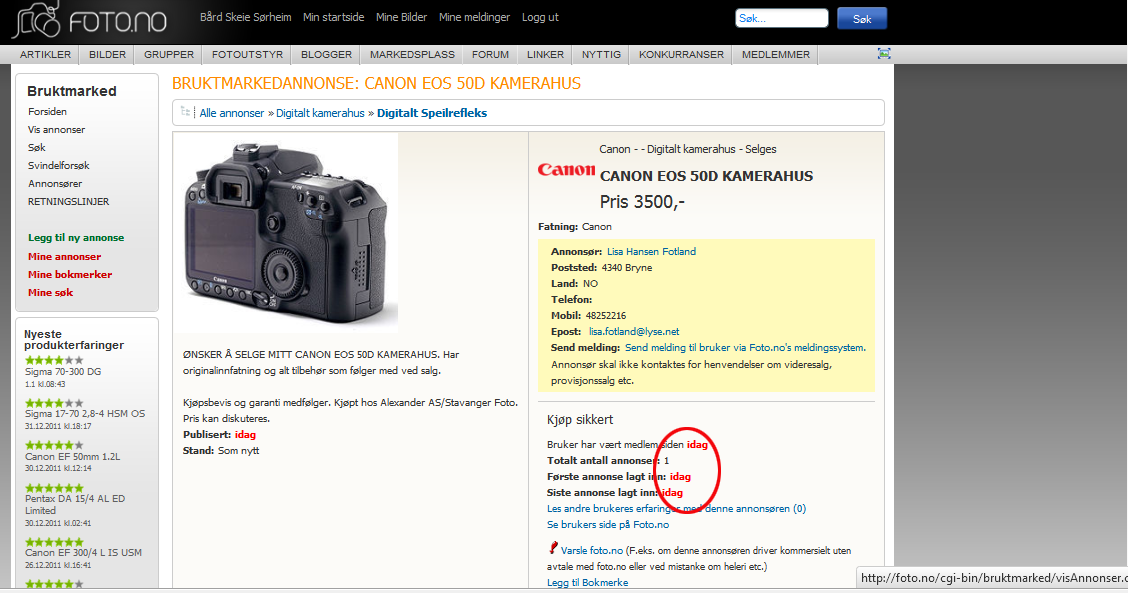1128x593 pixels.
Task: Click the star rating above Sigma 70-300 DG
Action: 54,360
